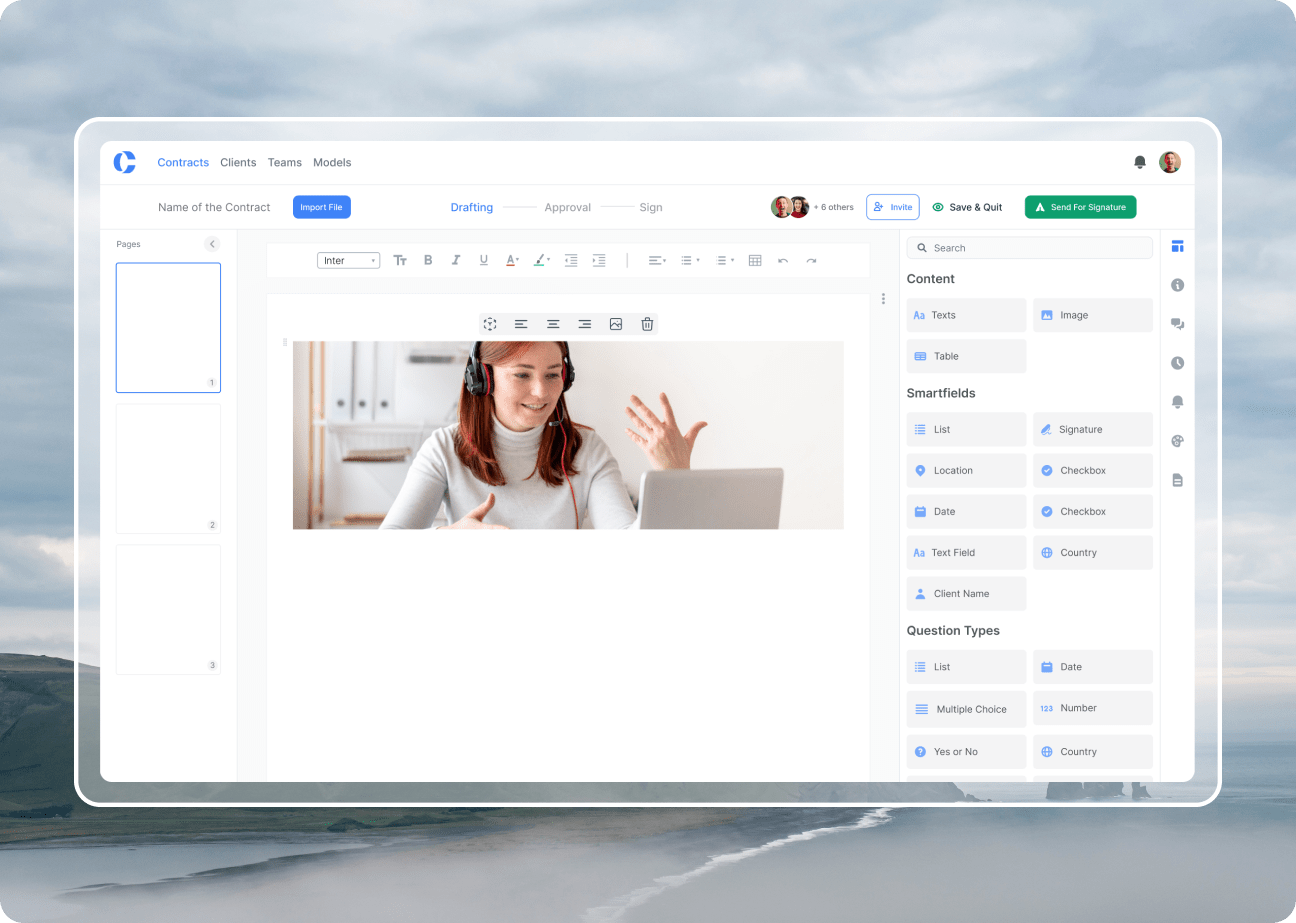Align the image right in the image toolbar
The image size is (1296, 923).
(585, 324)
